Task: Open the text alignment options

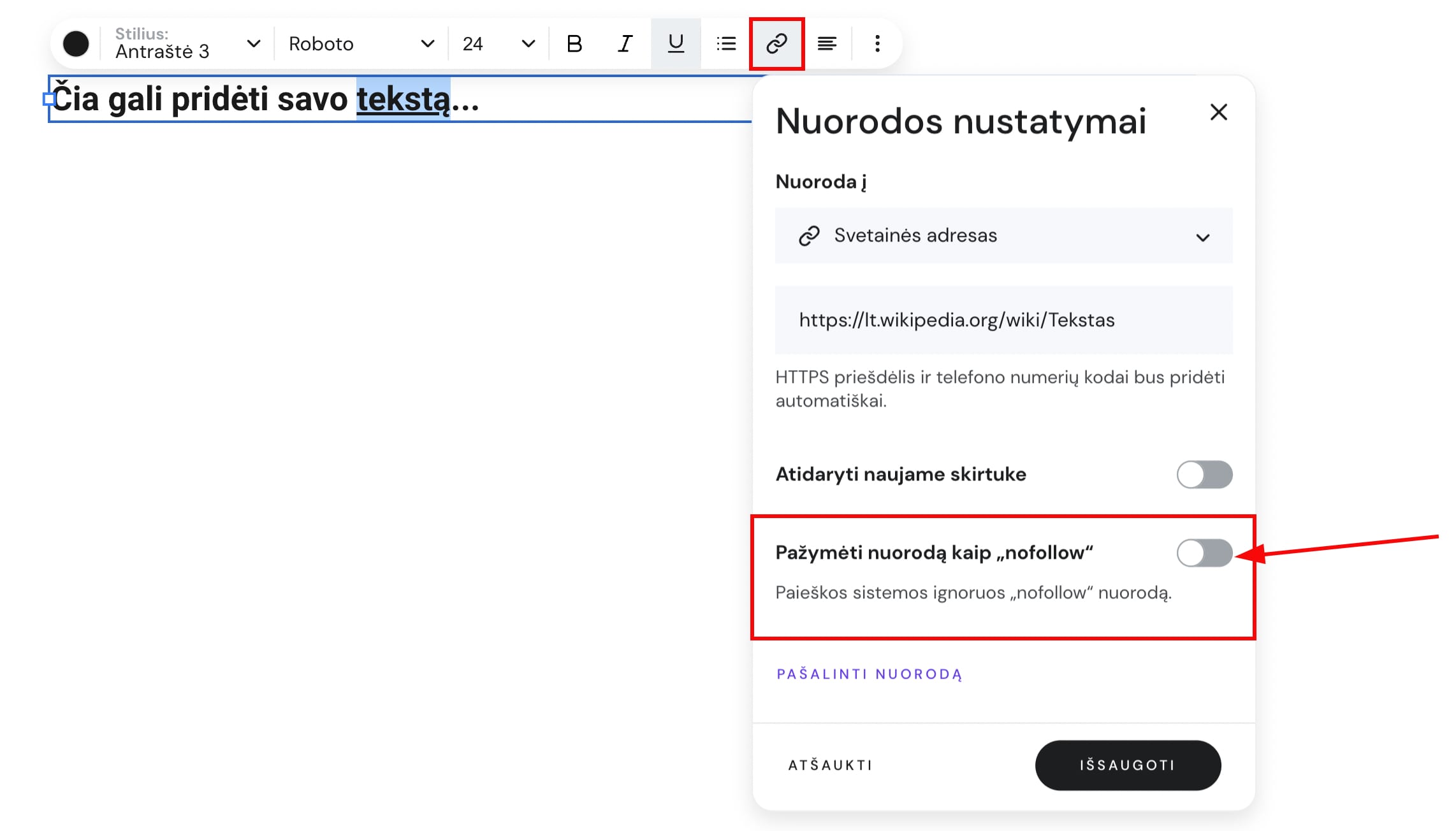Action: coord(827,44)
